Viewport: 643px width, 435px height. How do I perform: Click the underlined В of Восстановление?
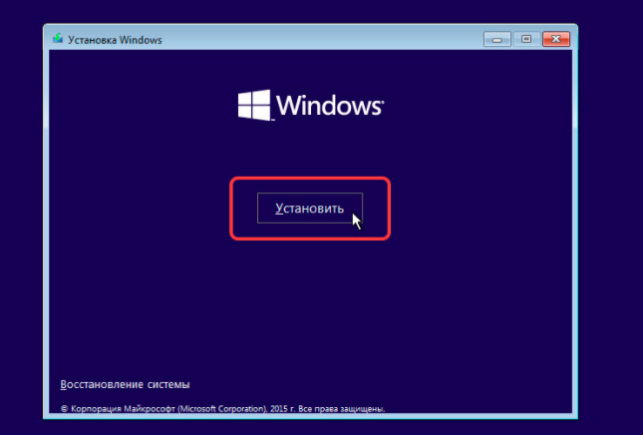[x=64, y=385]
